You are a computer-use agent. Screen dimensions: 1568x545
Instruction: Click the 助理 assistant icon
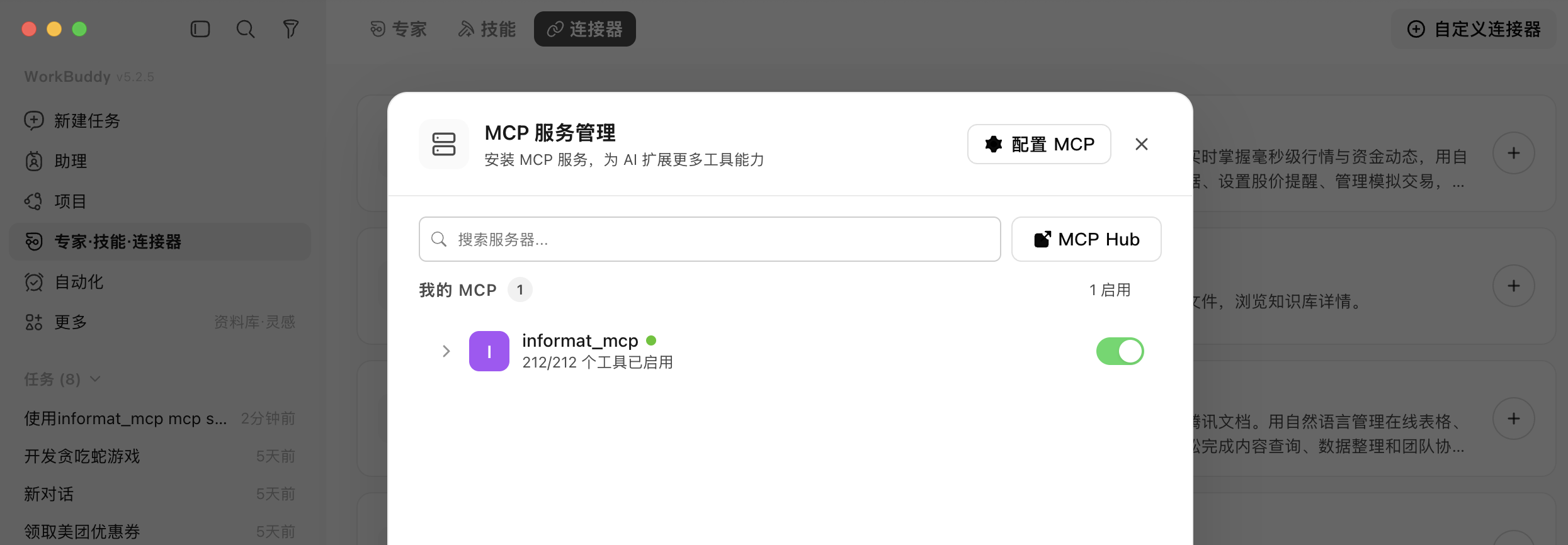[x=34, y=160]
